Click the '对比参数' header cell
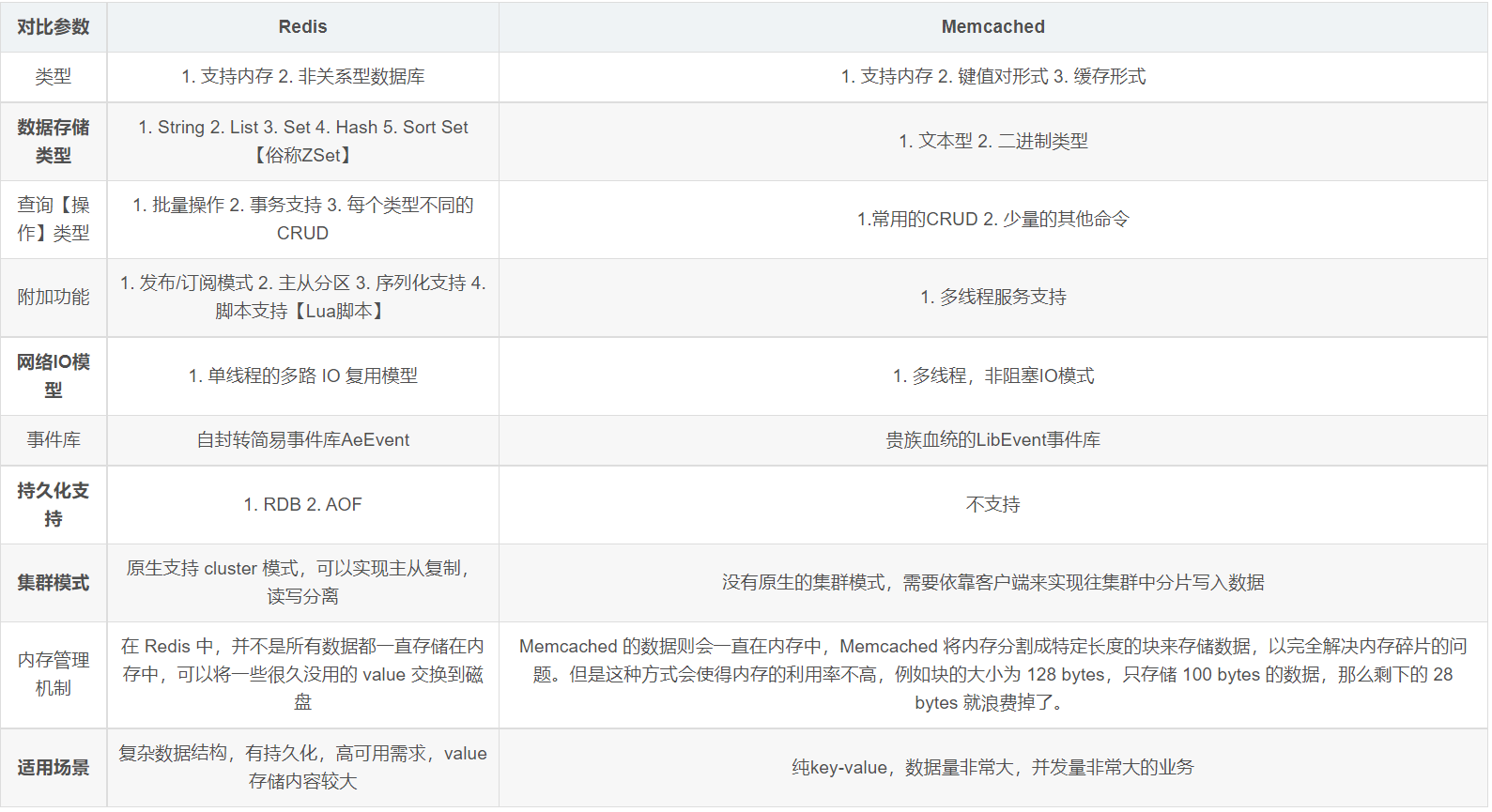This screenshot has height=812, width=1492. 54,27
